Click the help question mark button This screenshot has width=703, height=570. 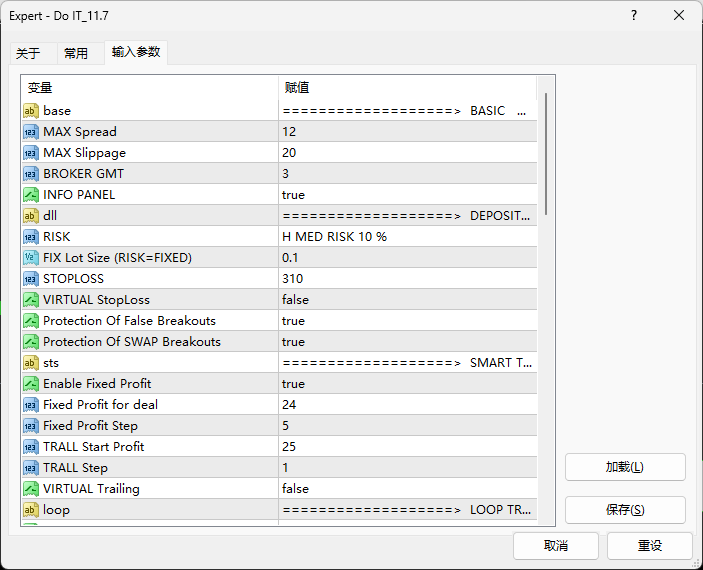634,16
